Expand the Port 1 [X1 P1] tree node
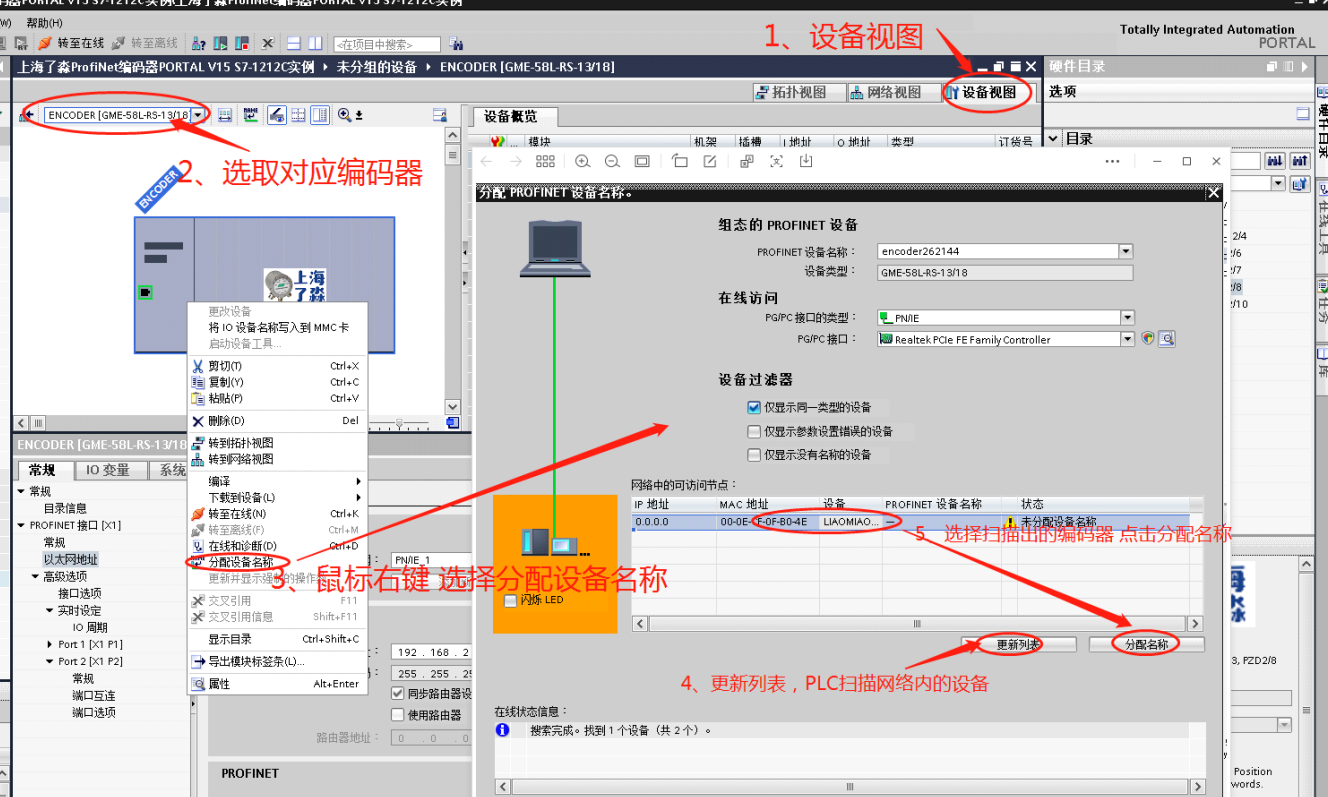Screen dimensions: 1328x797 point(50,644)
